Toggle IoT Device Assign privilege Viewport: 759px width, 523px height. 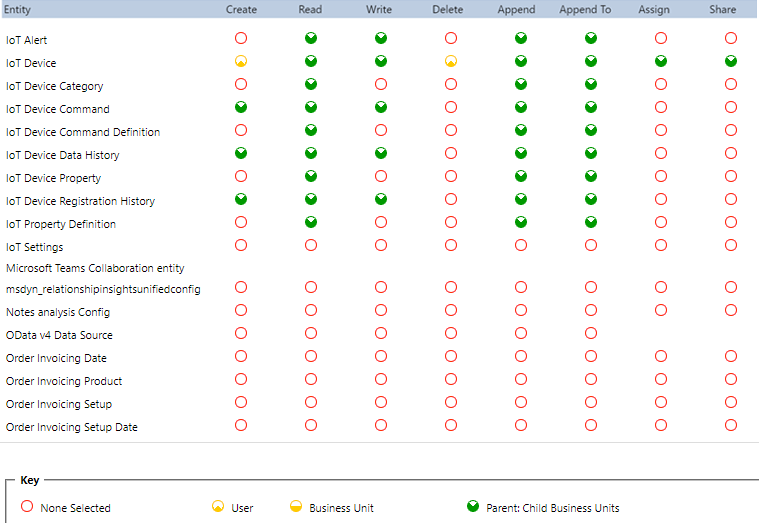pyautogui.click(x=661, y=61)
